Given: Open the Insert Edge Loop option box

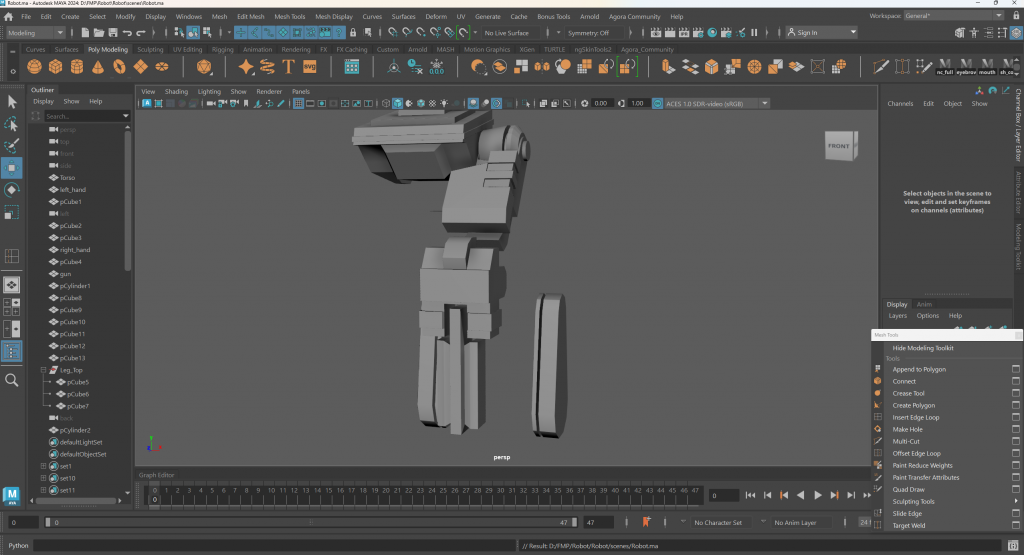Looking at the screenshot, I should pyautogui.click(x=1015, y=417).
